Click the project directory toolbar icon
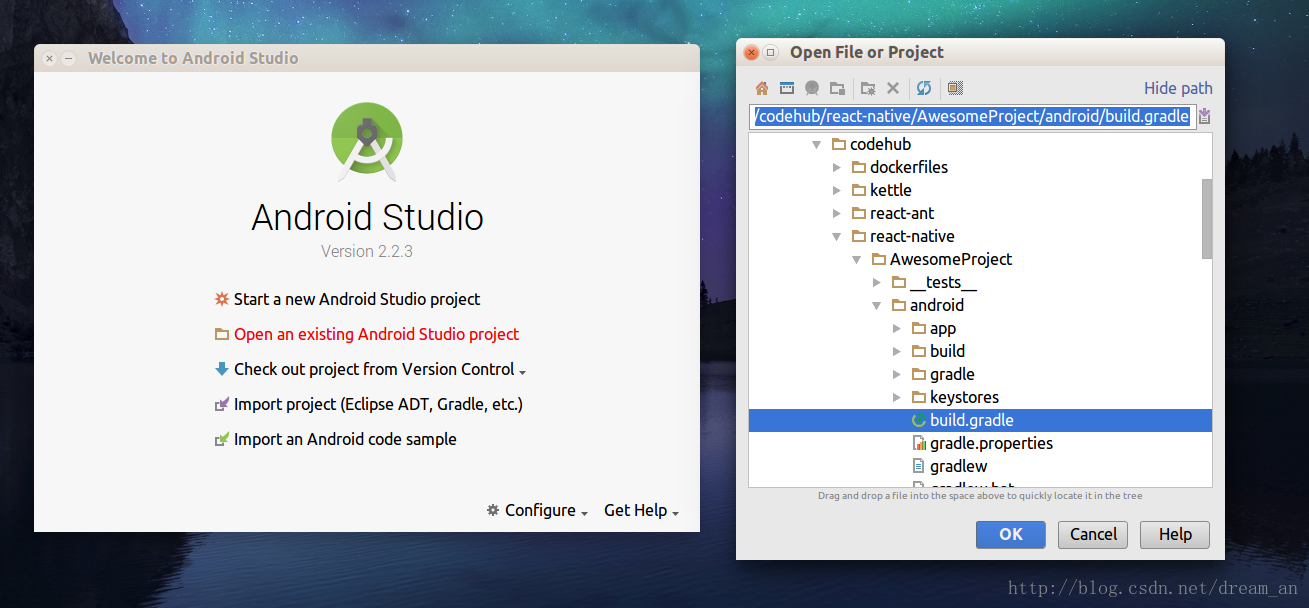 (812, 88)
